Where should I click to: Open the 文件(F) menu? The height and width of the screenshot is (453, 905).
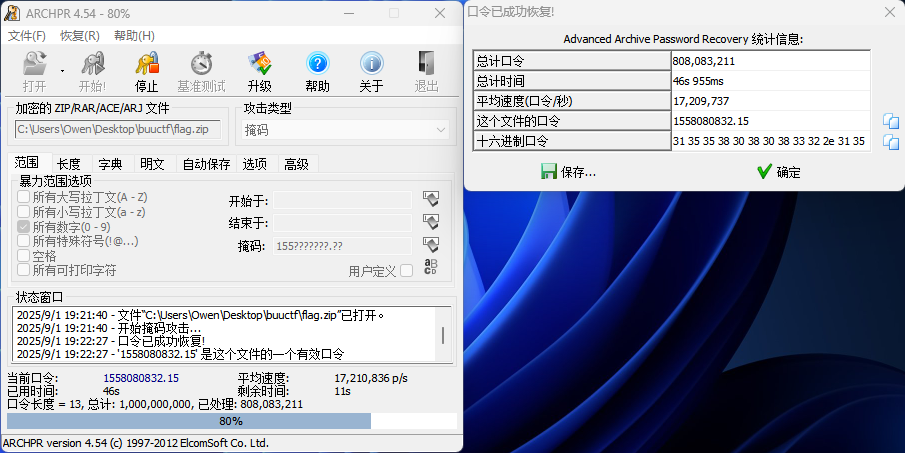[x=27, y=36]
